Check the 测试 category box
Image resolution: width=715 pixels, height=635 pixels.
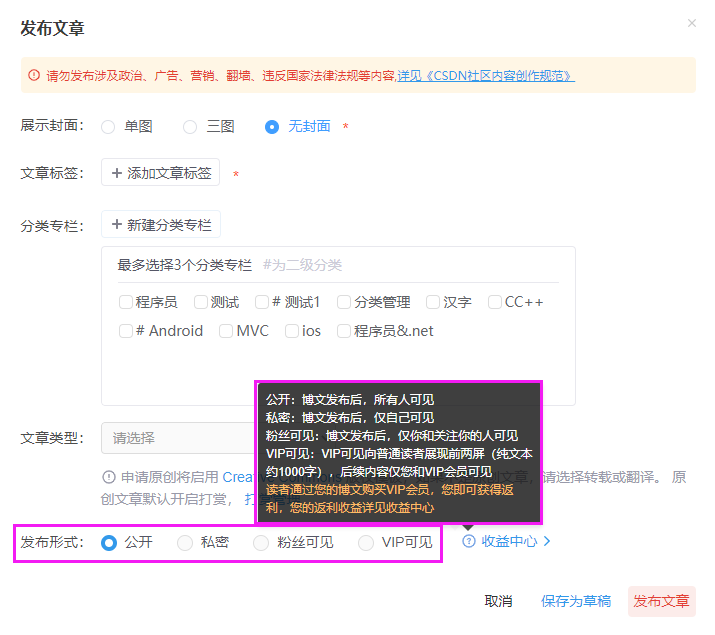201,302
